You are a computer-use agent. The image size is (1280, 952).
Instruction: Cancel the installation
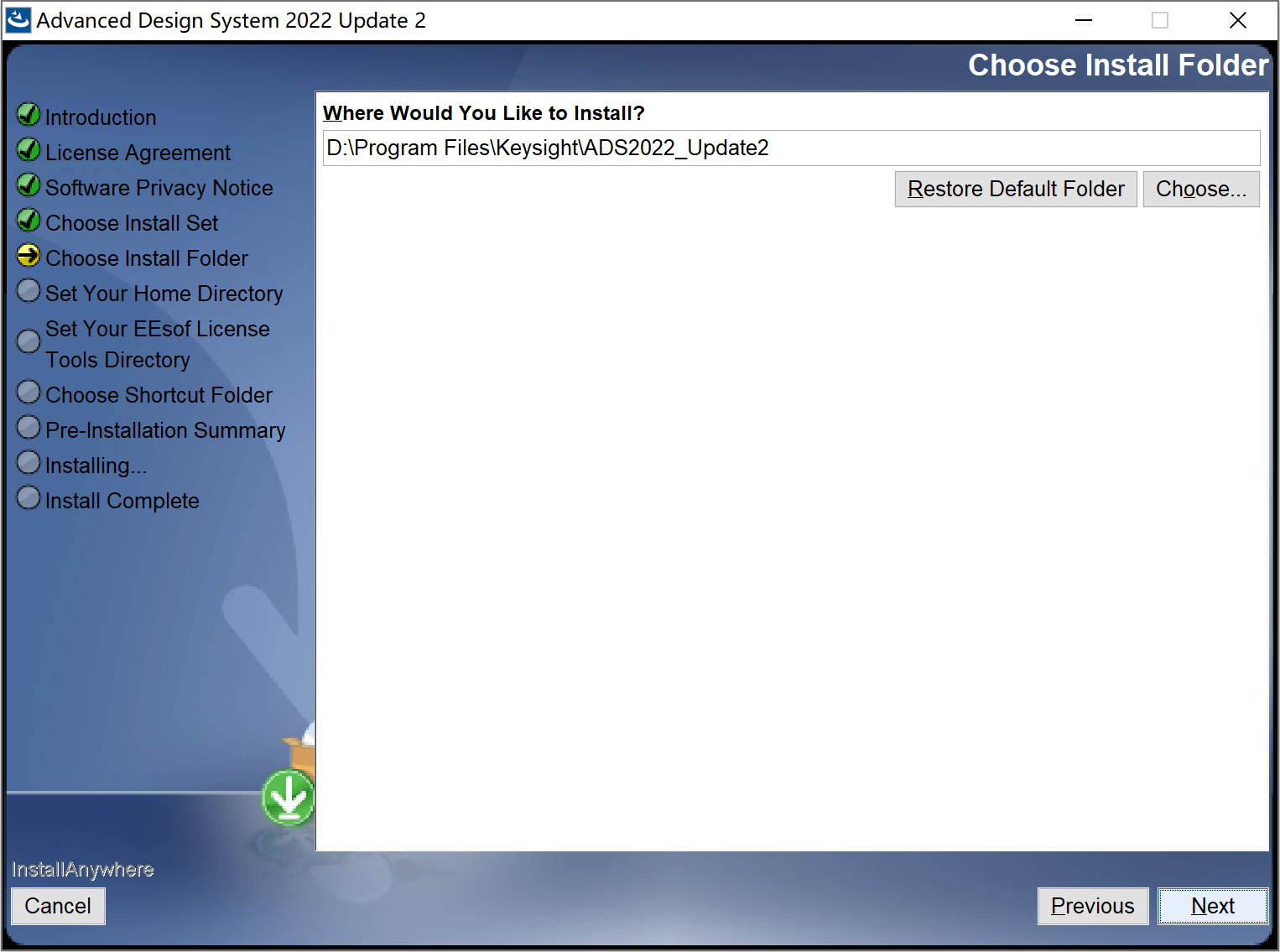[x=58, y=906]
